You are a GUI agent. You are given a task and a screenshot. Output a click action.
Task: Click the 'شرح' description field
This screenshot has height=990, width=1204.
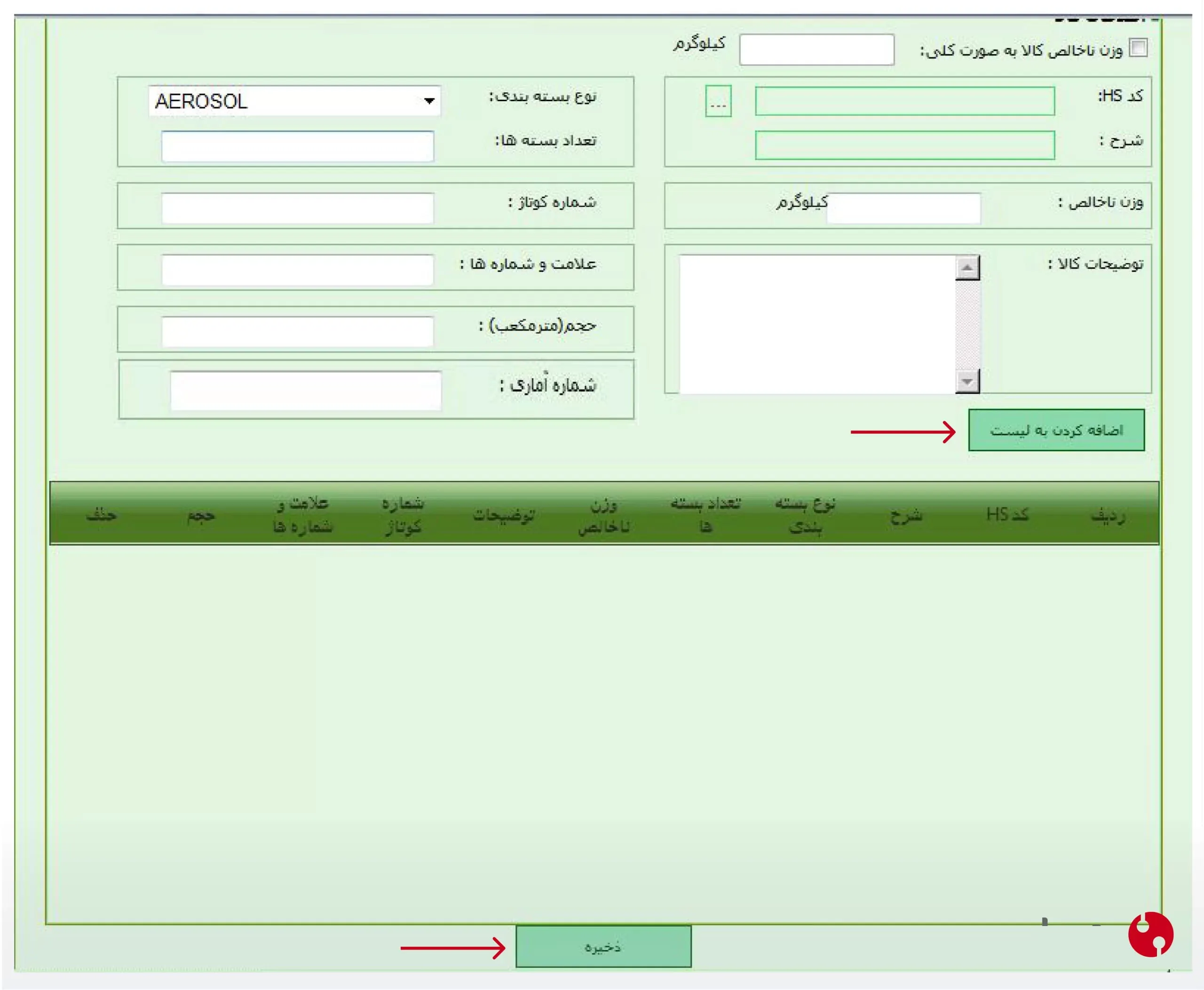tap(905, 145)
